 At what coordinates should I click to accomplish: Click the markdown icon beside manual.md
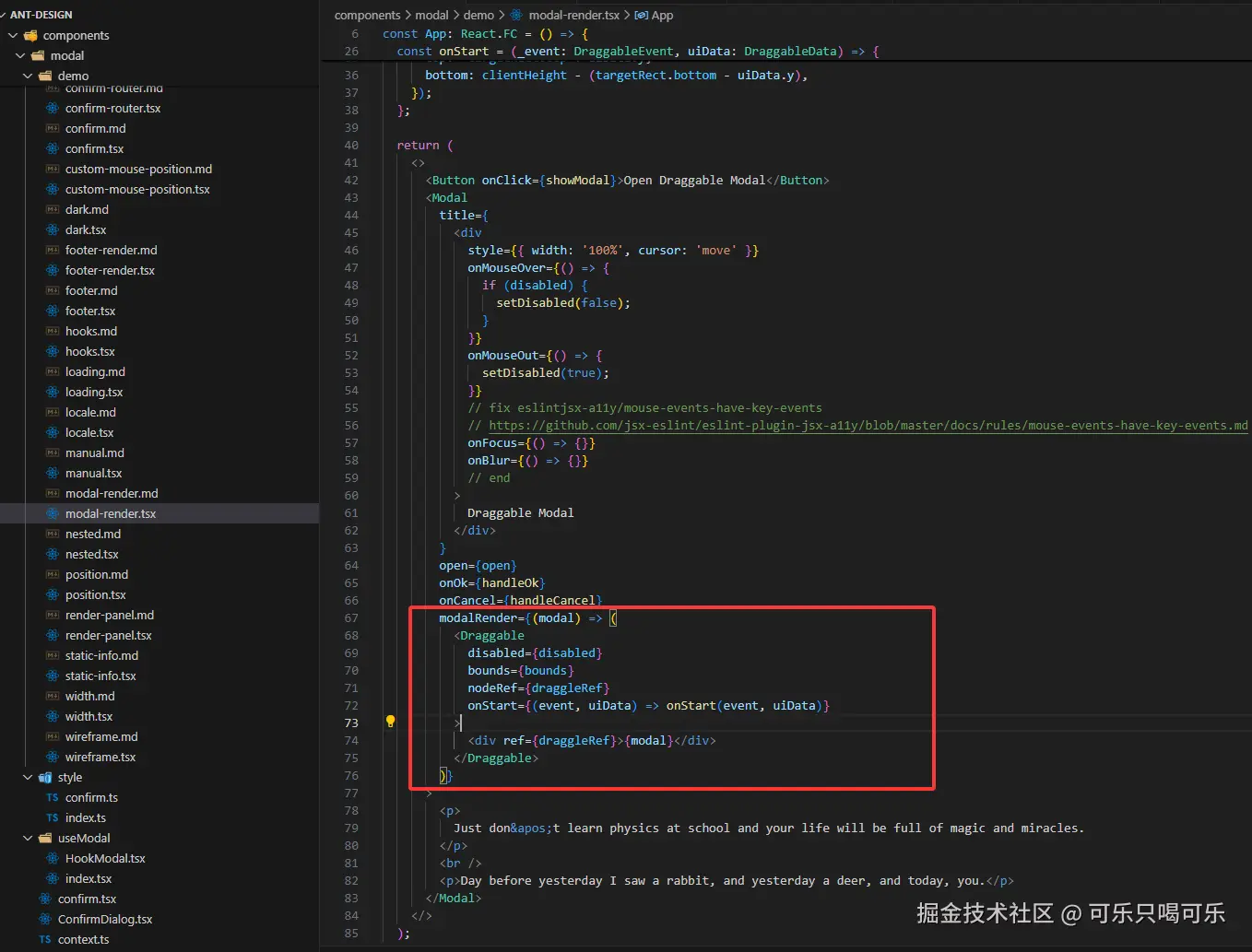click(x=53, y=452)
